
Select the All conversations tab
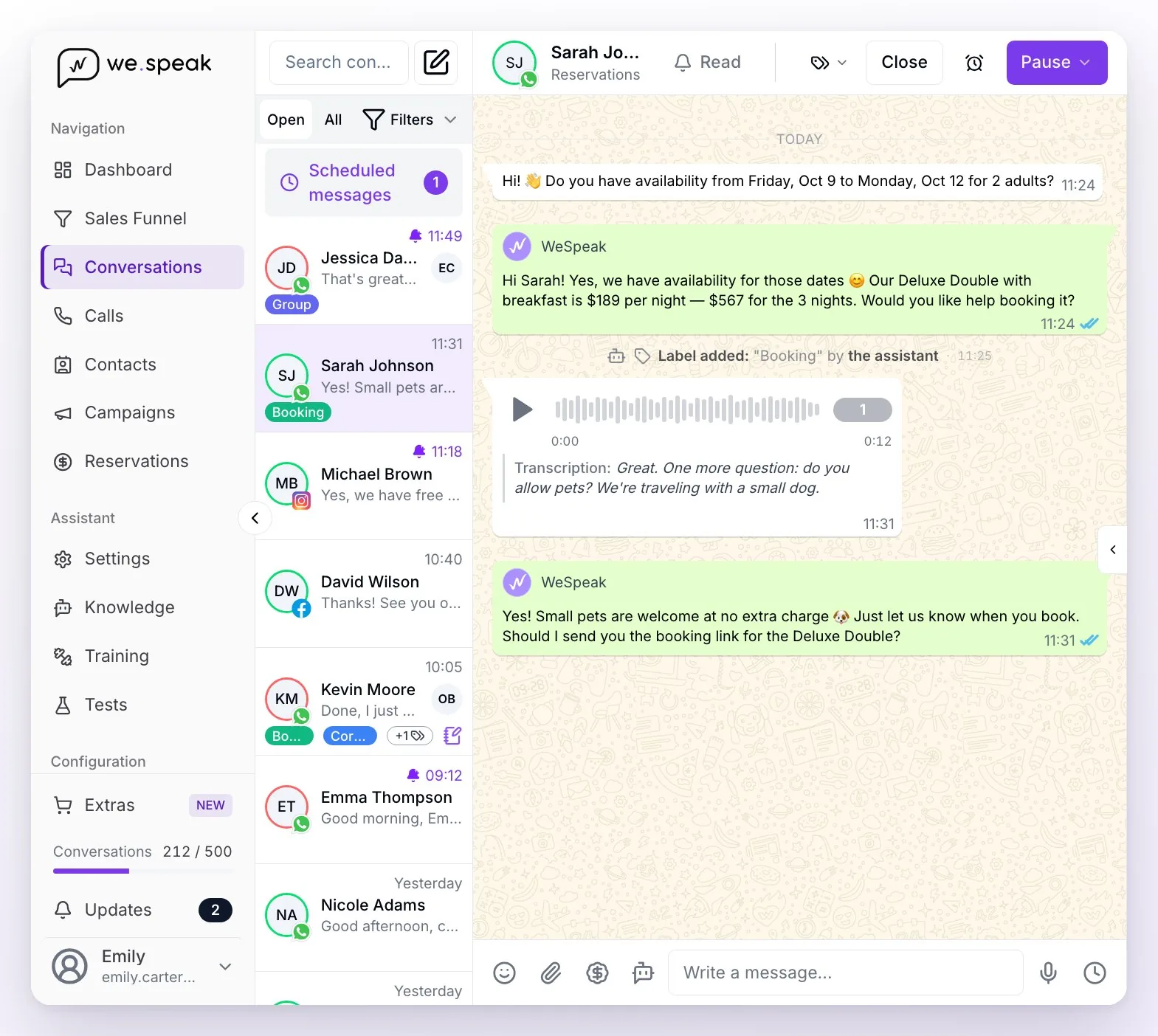coord(333,120)
